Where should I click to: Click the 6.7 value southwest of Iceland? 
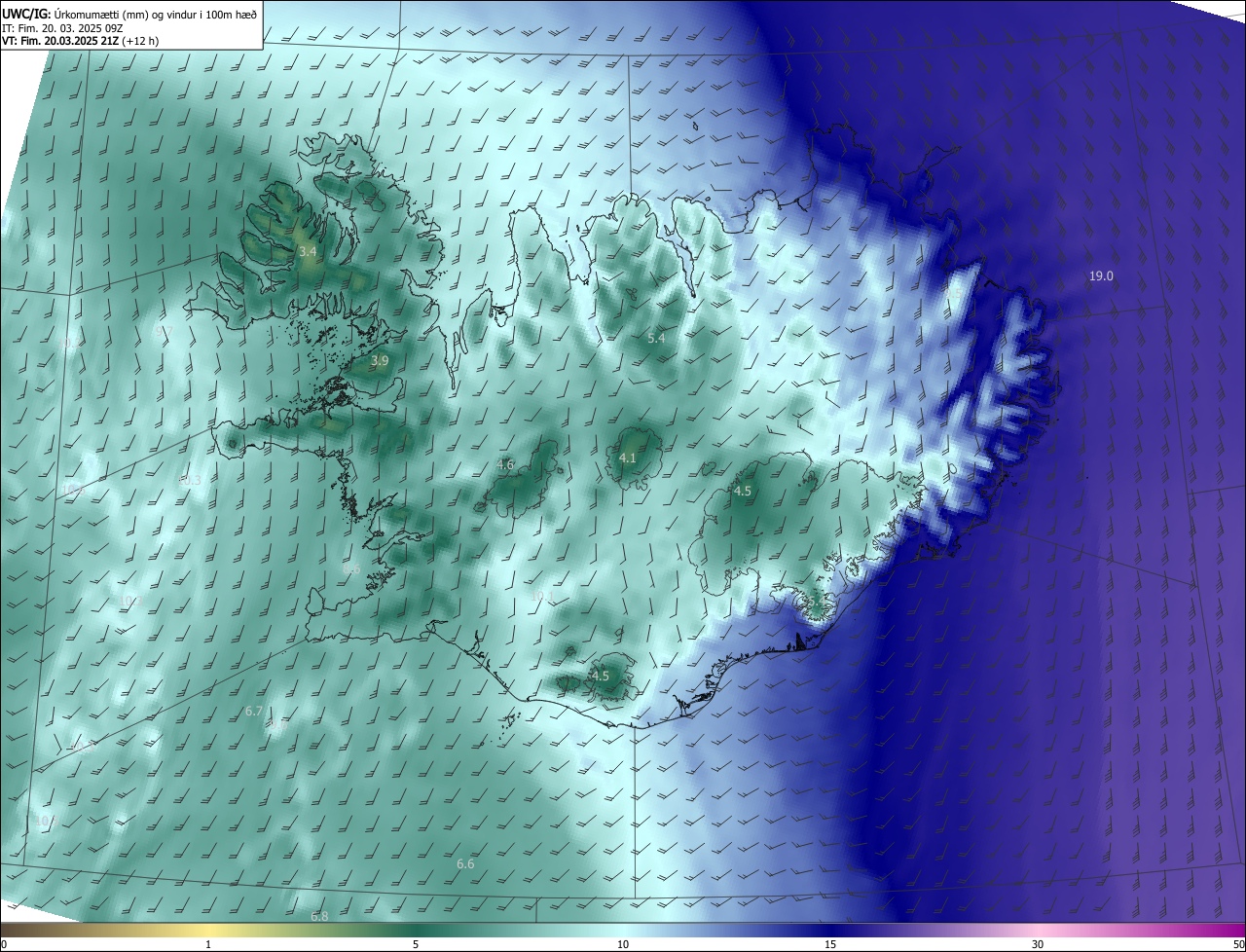pos(254,712)
